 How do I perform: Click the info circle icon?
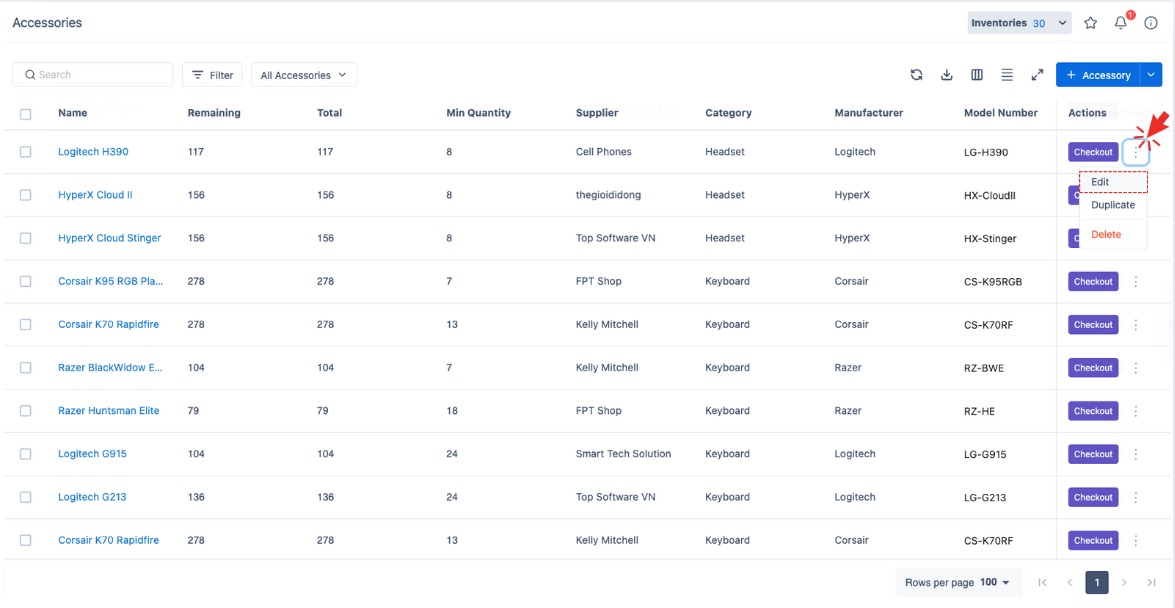[x=1151, y=23]
